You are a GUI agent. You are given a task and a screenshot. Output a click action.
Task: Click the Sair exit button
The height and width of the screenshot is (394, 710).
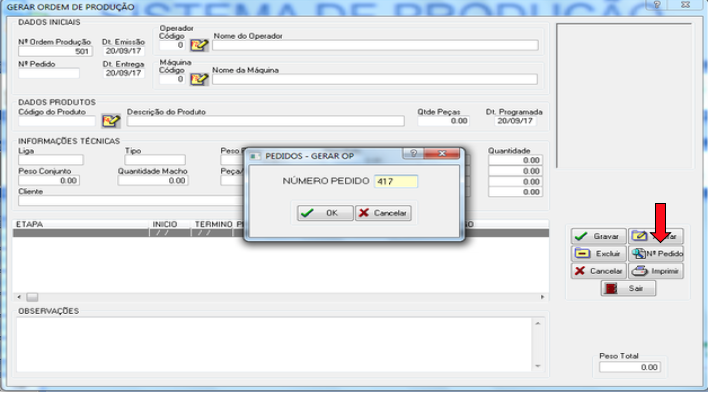628,288
